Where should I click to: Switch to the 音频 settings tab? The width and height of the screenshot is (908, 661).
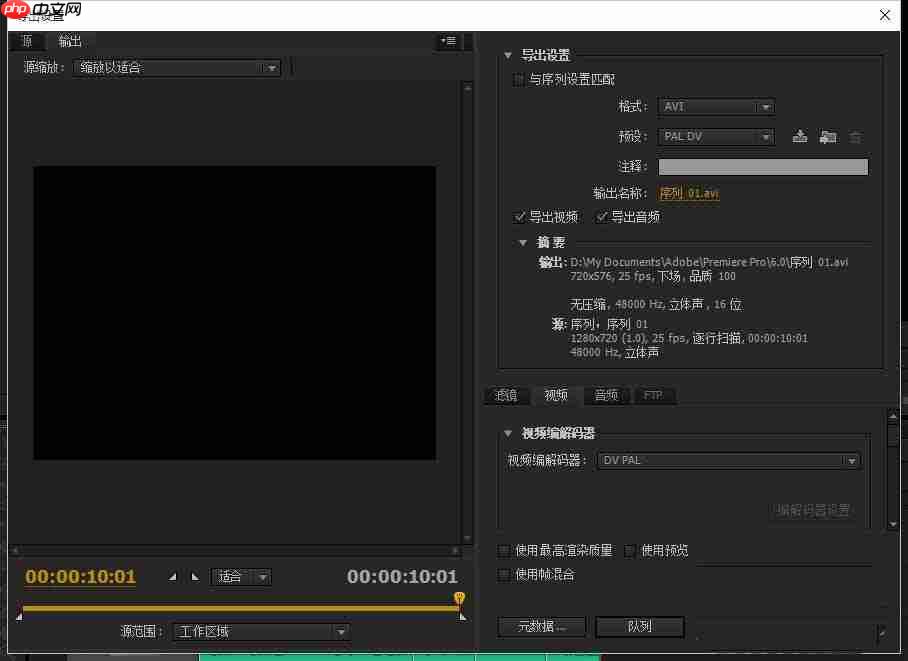[606, 396]
